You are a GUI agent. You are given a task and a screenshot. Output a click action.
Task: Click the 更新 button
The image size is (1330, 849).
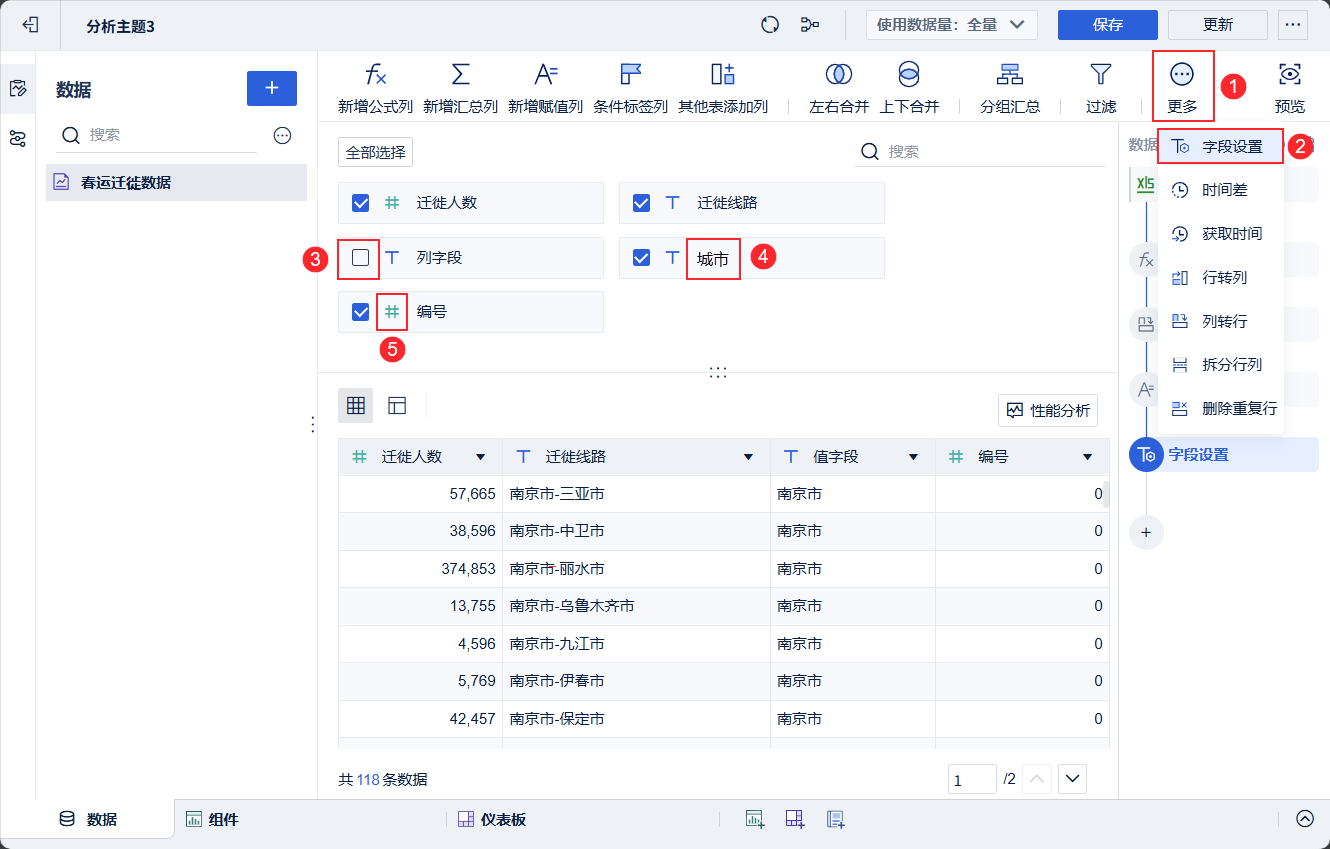pyautogui.click(x=1218, y=25)
